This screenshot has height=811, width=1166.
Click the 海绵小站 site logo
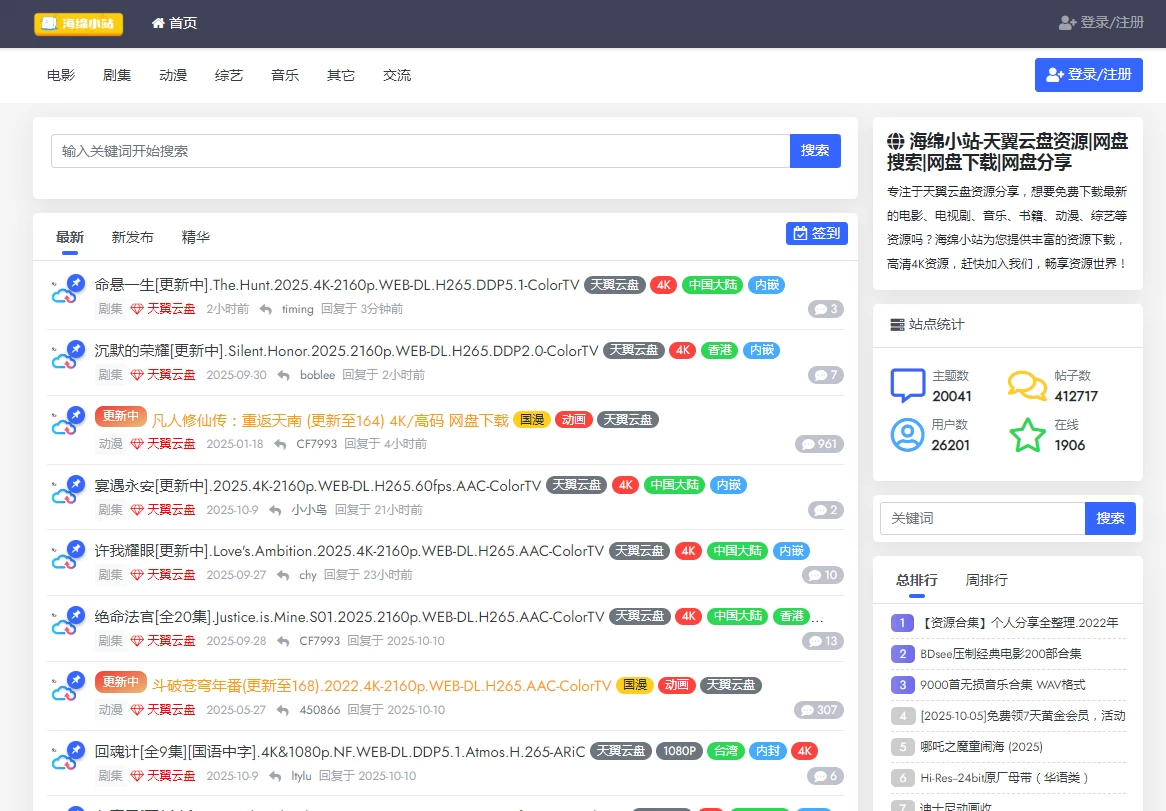tap(78, 23)
